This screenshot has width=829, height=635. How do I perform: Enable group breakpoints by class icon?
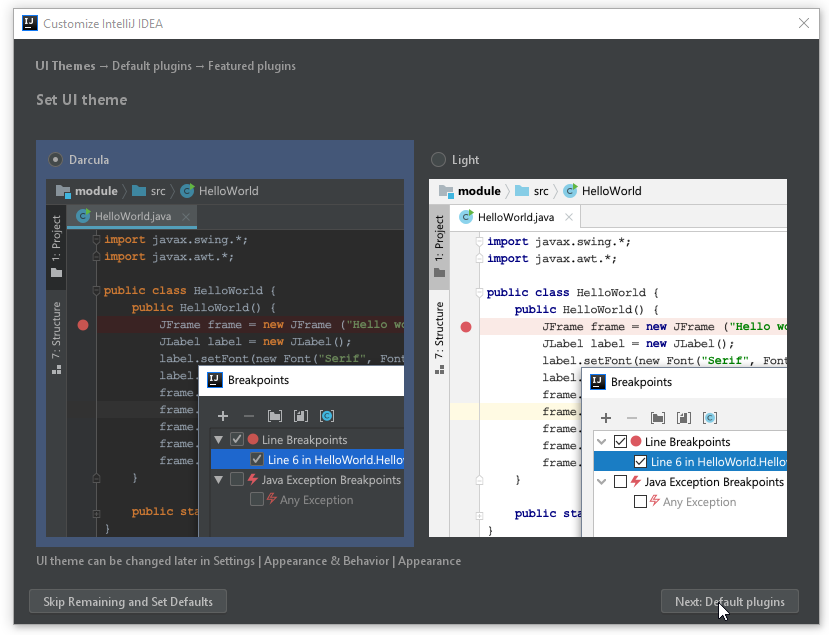(329, 416)
